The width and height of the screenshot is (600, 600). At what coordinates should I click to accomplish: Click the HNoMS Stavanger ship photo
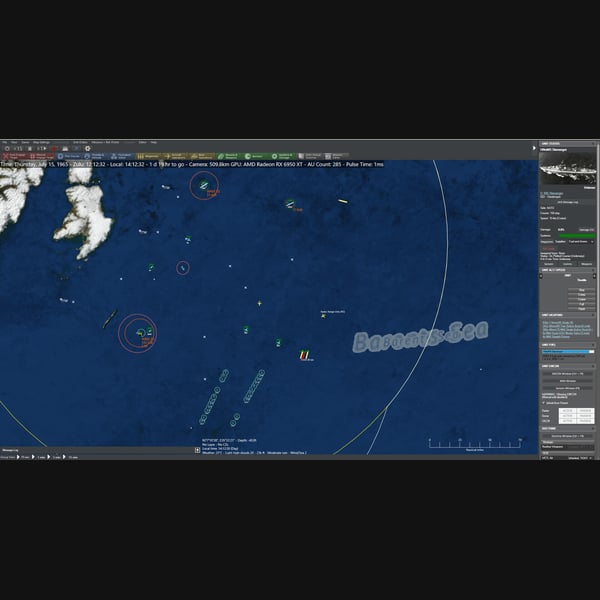568,168
